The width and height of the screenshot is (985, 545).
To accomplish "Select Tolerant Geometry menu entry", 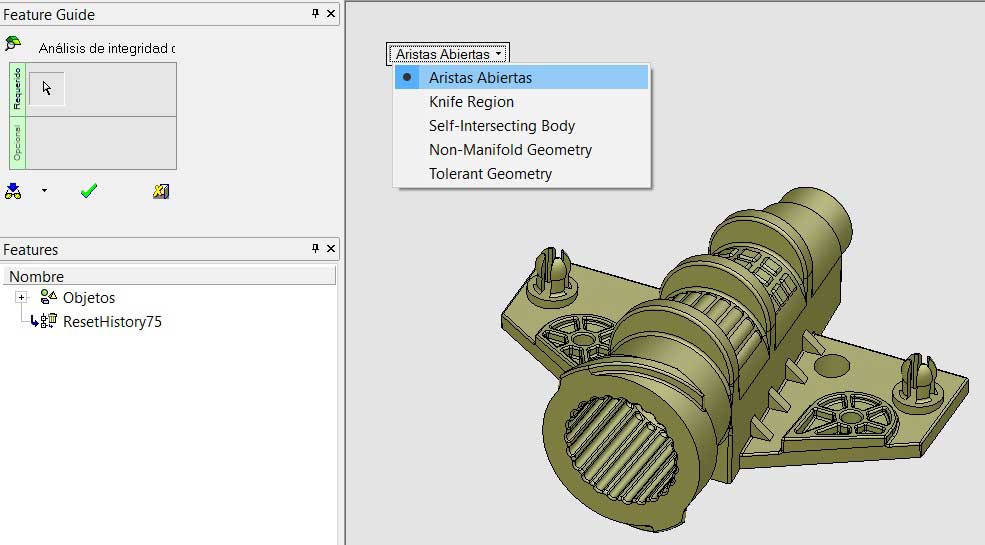I will [x=490, y=174].
